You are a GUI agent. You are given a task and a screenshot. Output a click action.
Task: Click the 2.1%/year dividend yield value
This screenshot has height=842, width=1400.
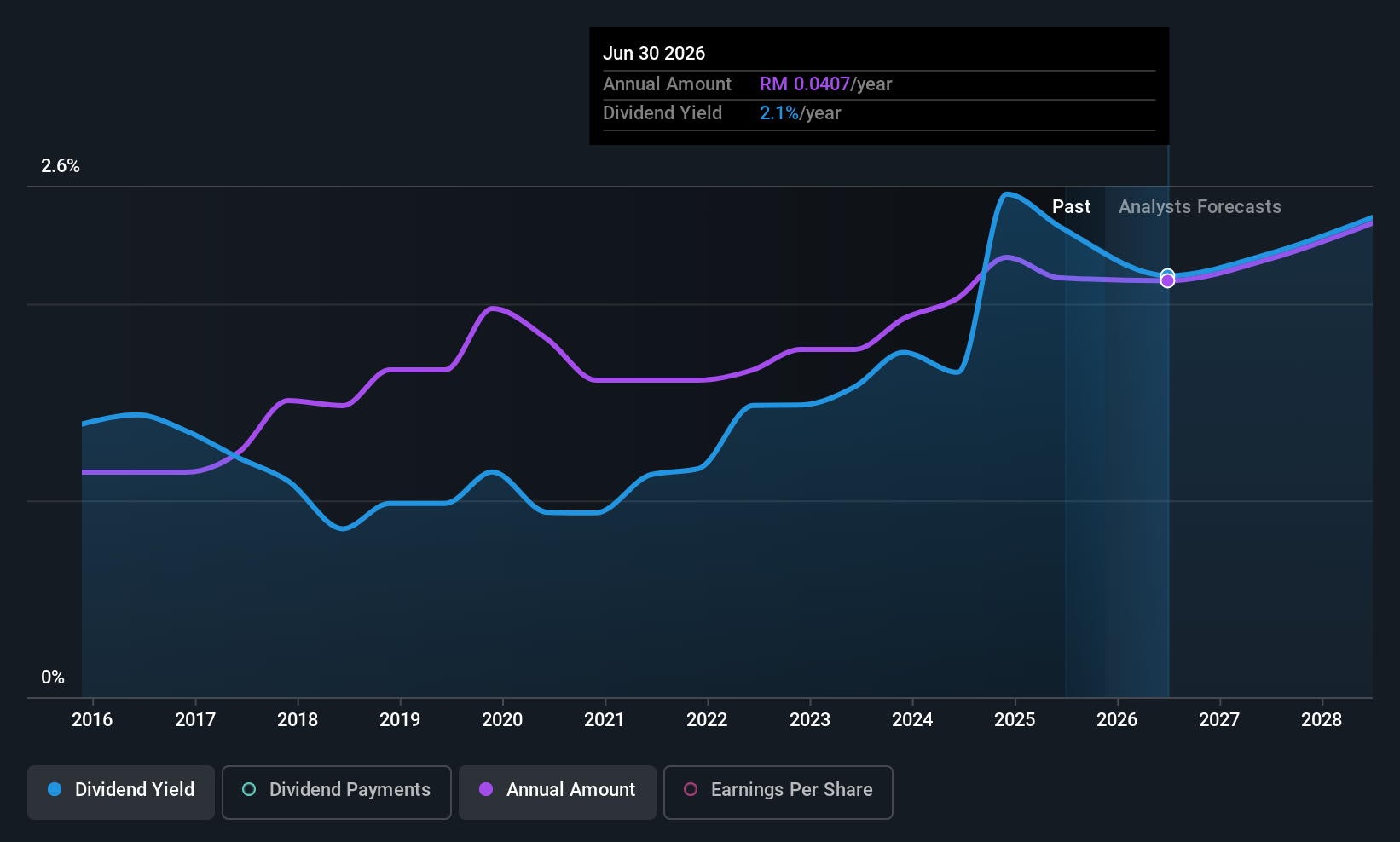point(800,113)
